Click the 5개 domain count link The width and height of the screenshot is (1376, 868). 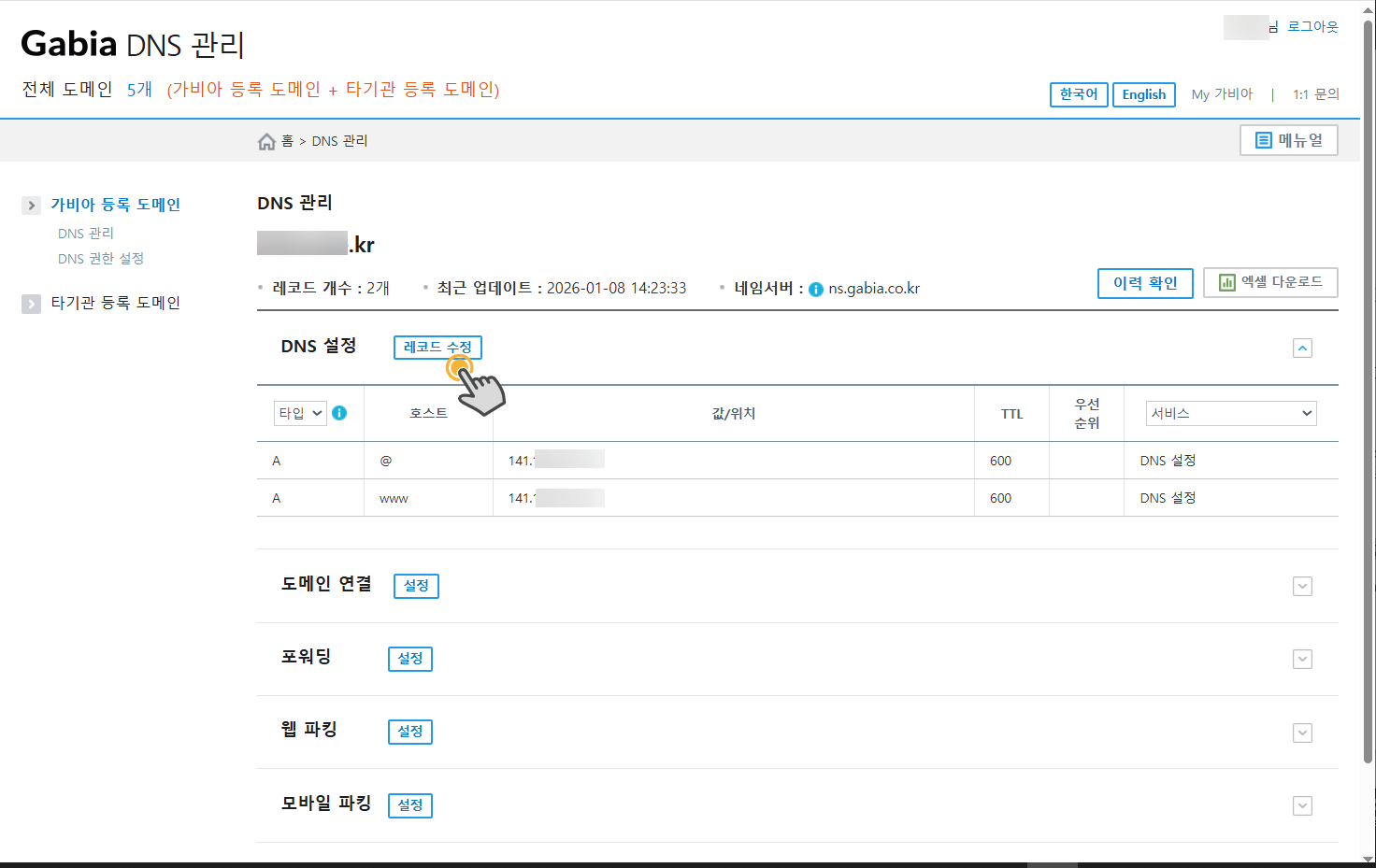pos(139,90)
